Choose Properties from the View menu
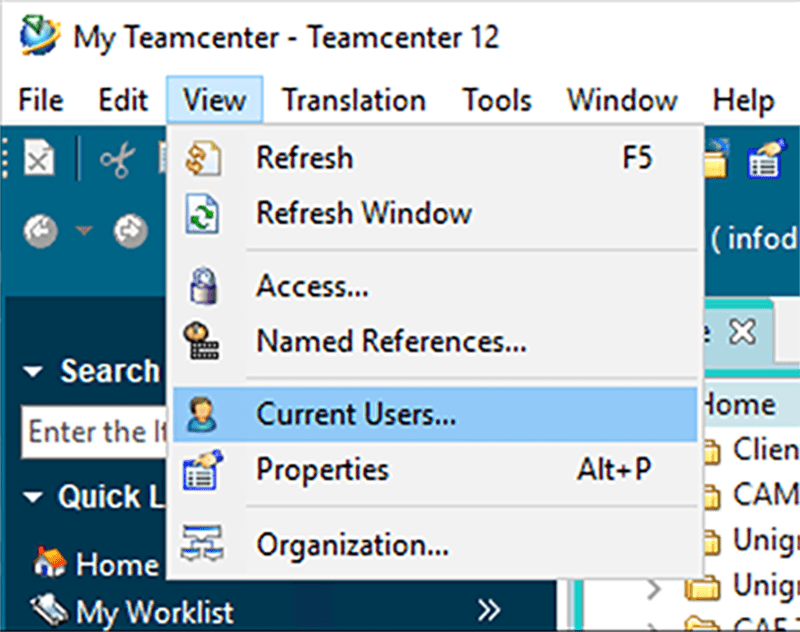The width and height of the screenshot is (800, 632). [435, 469]
